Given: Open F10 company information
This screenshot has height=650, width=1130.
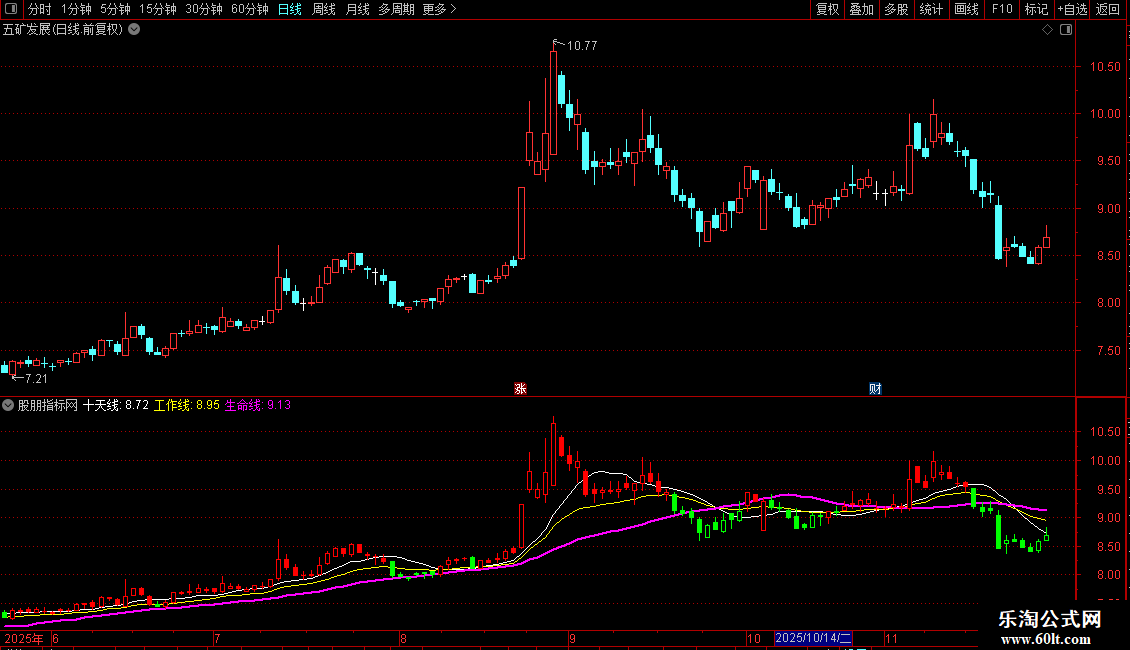Looking at the screenshot, I should [x=1002, y=9].
